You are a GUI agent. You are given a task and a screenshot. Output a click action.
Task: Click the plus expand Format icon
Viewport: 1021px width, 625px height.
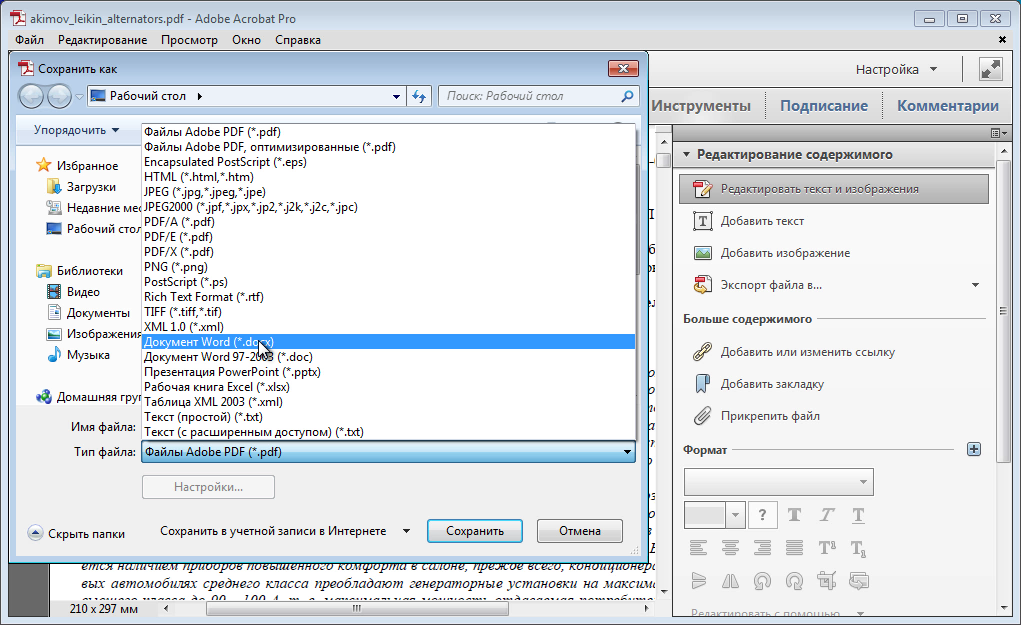[973, 449]
